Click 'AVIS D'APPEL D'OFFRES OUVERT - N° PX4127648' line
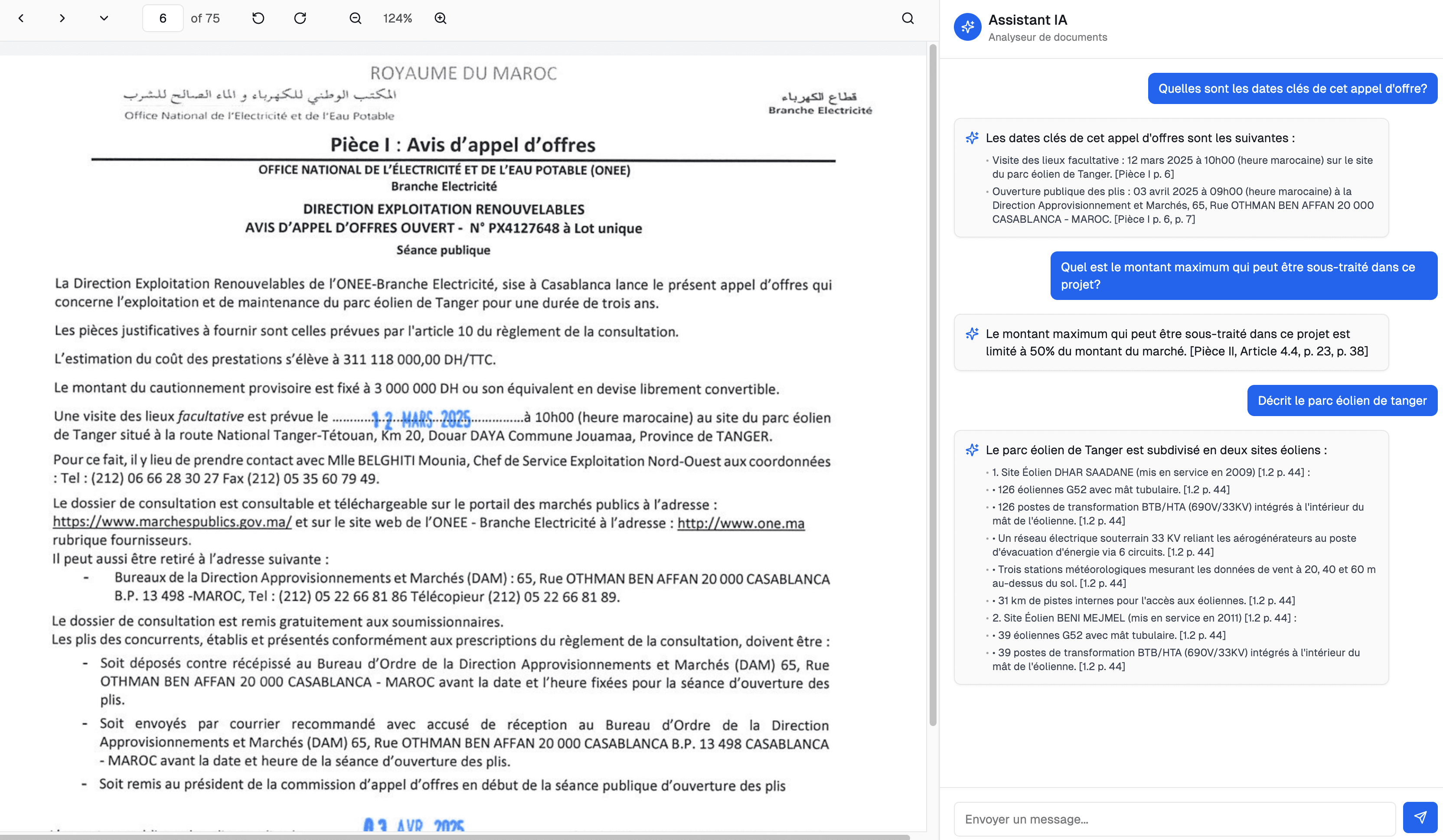The image size is (1443, 840). [x=443, y=228]
